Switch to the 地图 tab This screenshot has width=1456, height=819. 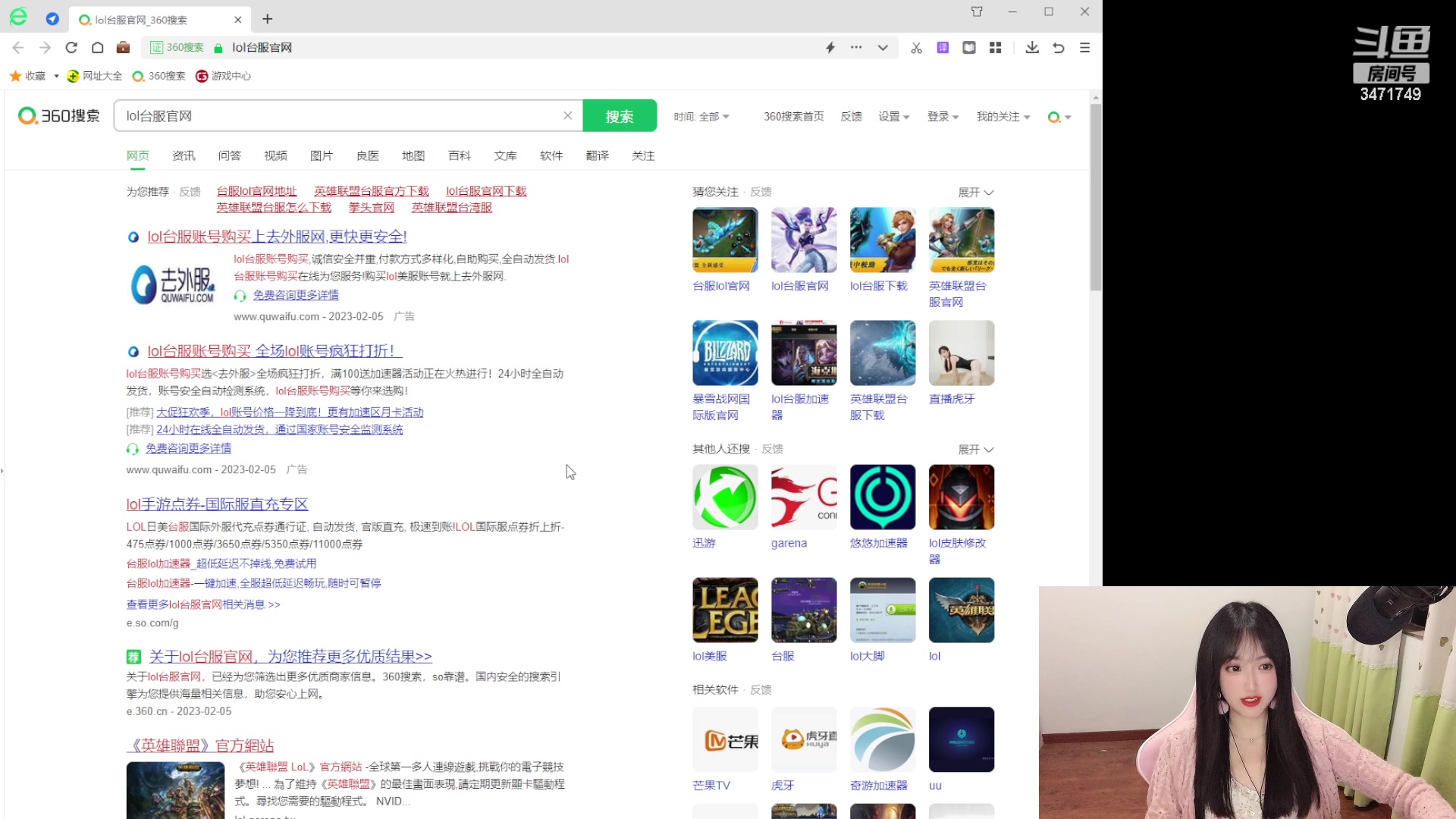click(413, 155)
